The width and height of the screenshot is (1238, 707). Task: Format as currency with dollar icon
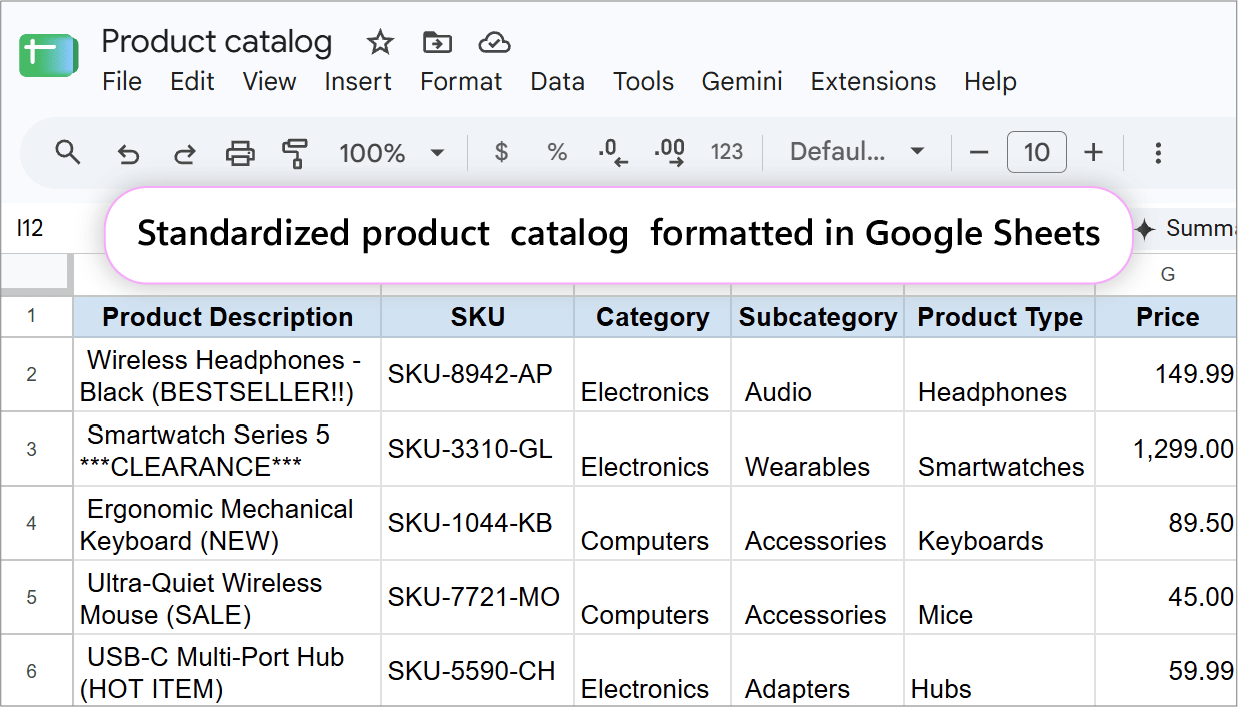(502, 152)
